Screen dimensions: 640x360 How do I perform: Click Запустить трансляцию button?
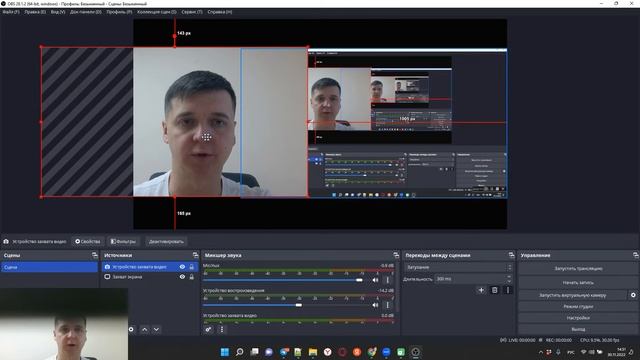click(578, 269)
